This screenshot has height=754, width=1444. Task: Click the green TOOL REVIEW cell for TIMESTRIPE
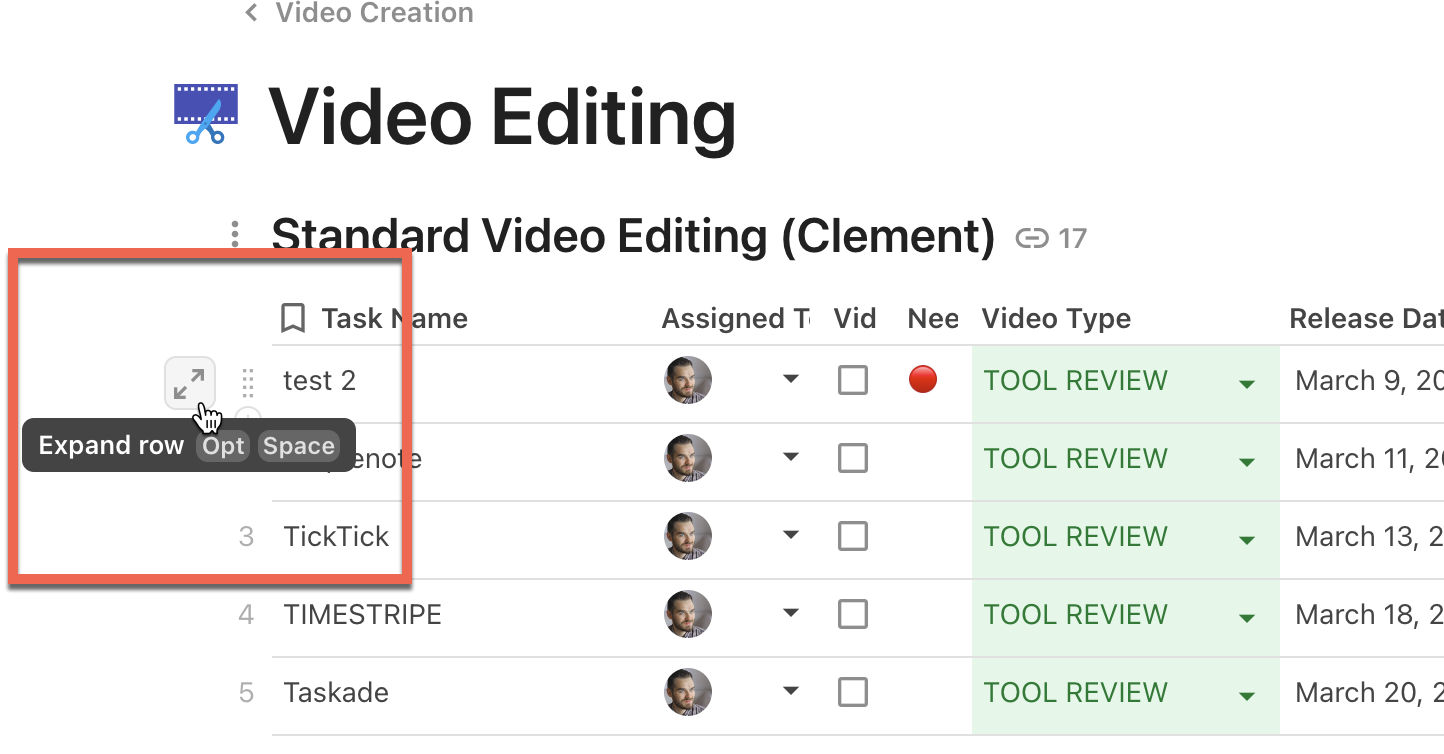tap(1076, 614)
